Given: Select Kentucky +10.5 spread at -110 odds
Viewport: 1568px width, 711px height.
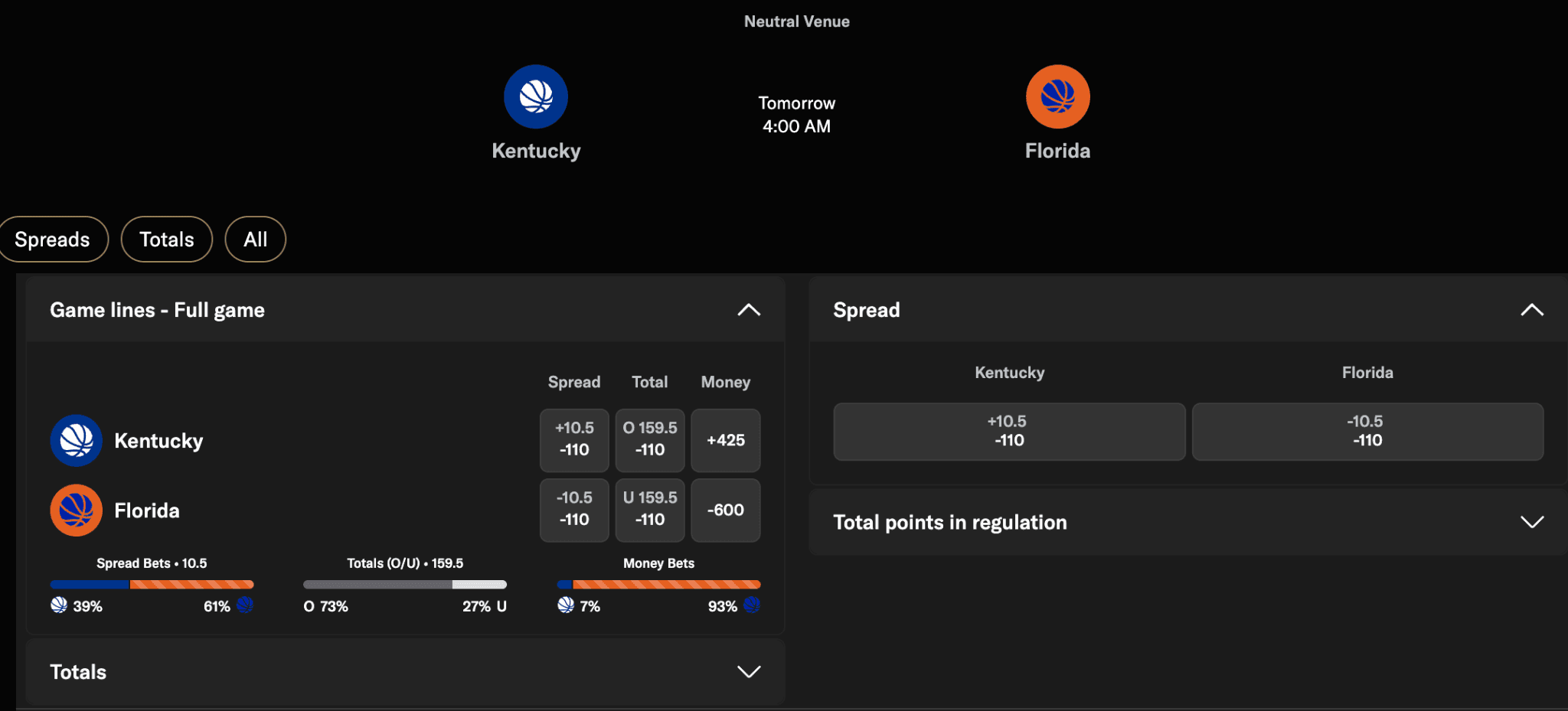Looking at the screenshot, I should [573, 440].
